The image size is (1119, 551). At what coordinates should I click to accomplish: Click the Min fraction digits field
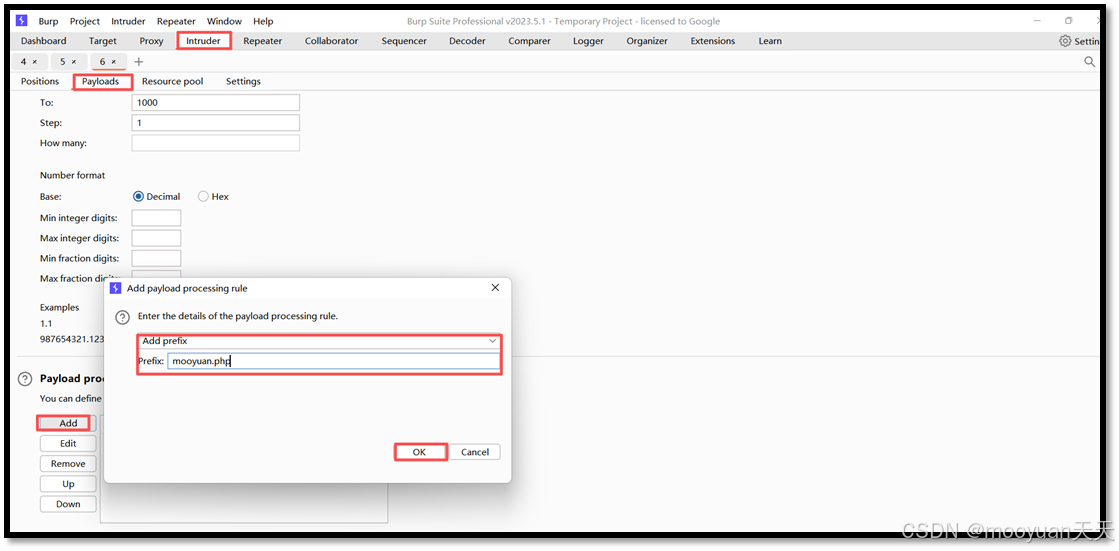(x=156, y=258)
